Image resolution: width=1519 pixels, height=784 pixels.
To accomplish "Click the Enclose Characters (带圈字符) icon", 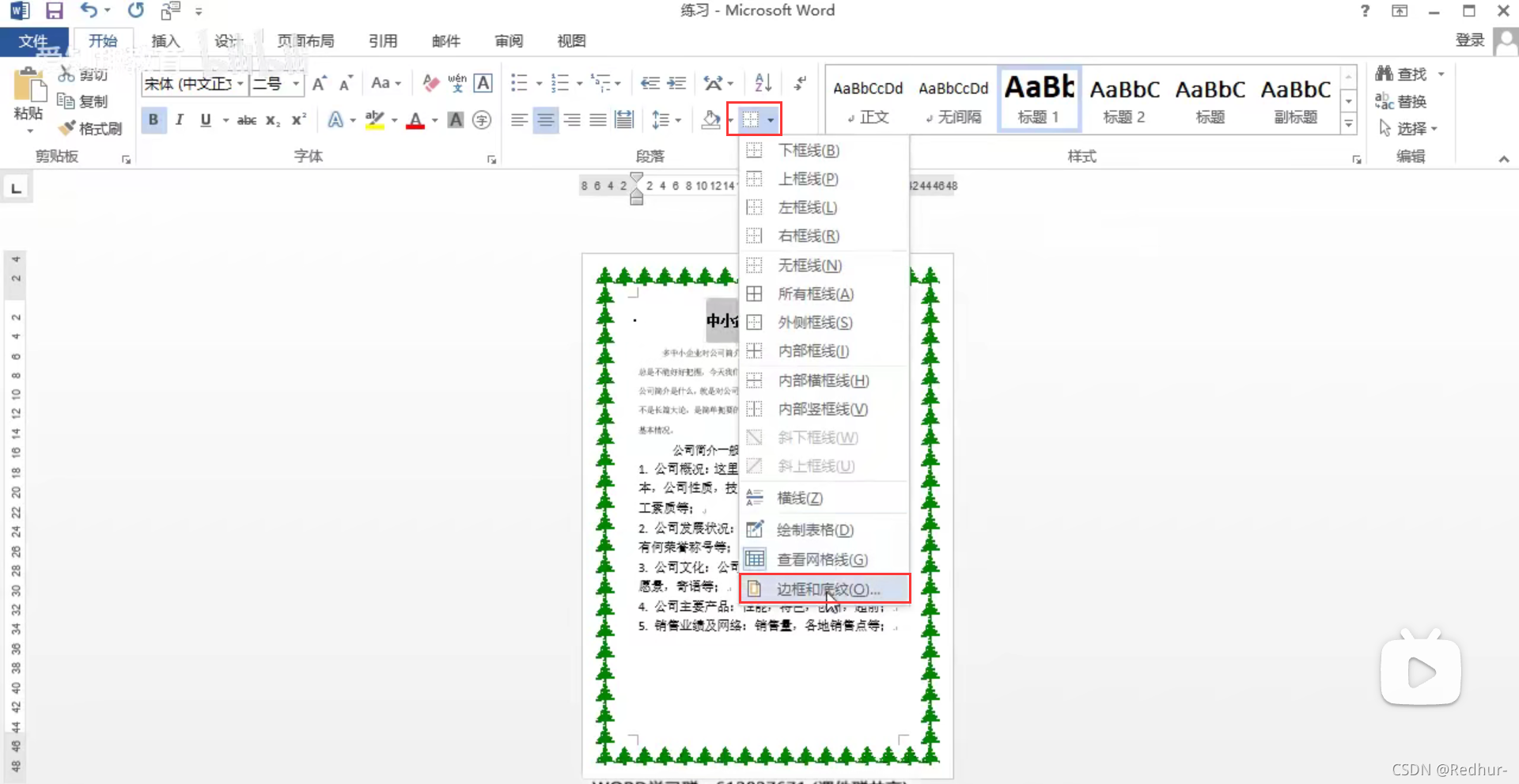I will point(482,119).
